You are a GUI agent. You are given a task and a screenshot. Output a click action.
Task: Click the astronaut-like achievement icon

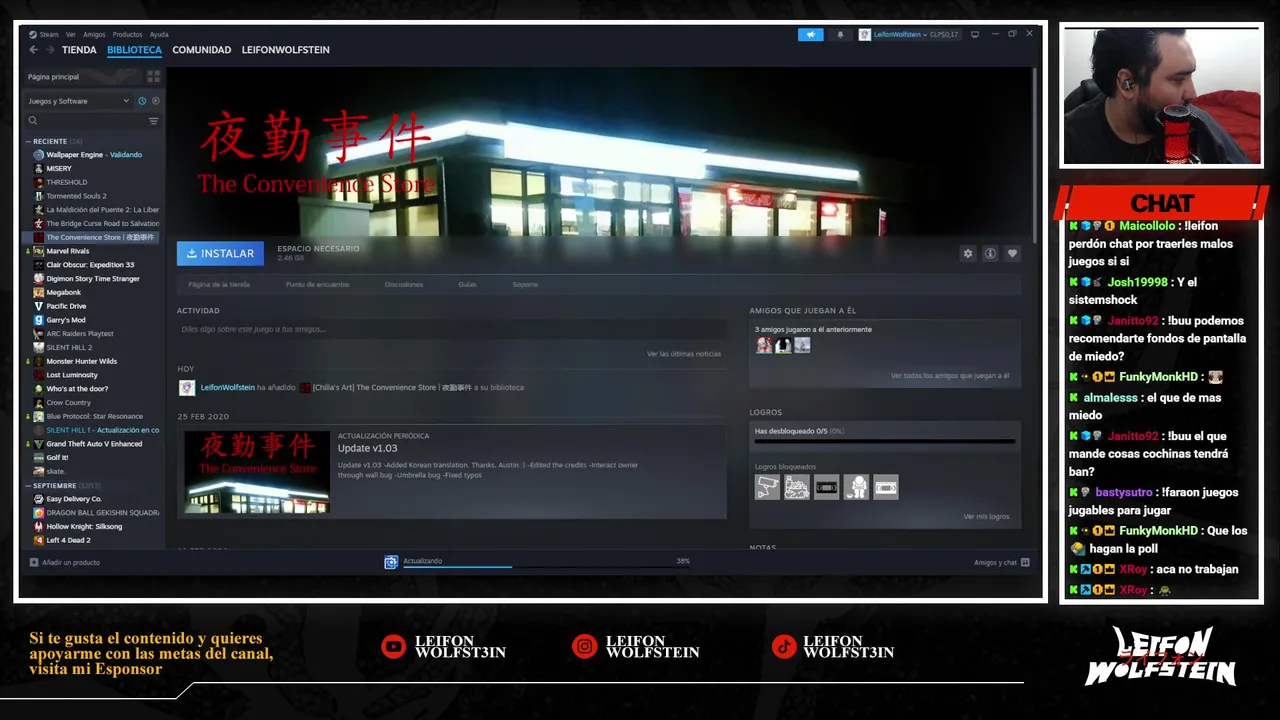[x=856, y=487]
